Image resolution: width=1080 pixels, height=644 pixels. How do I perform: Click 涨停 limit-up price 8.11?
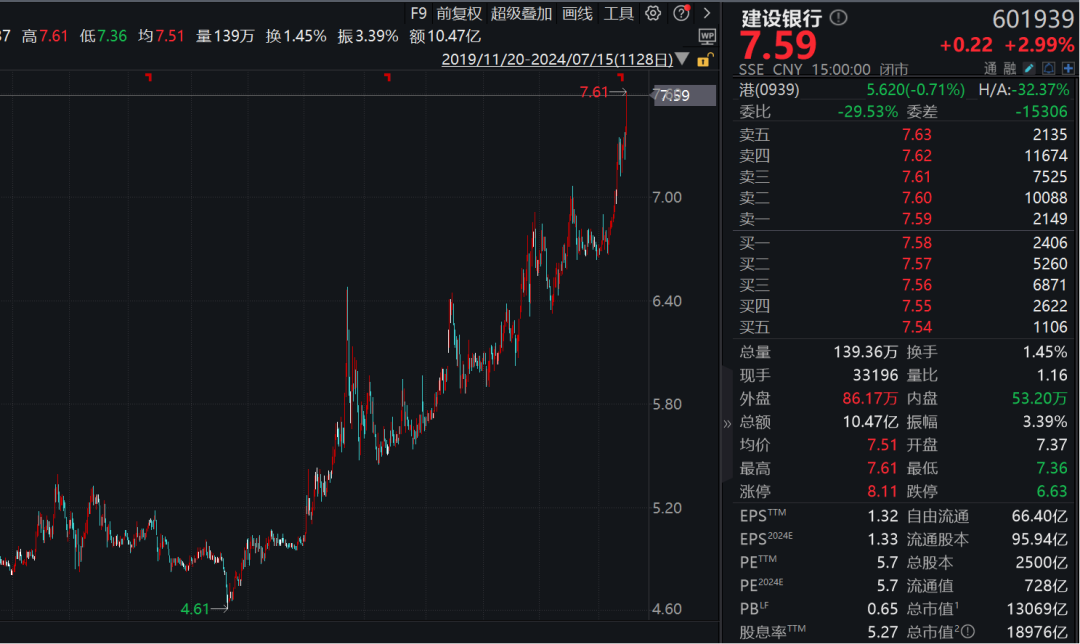coord(882,492)
